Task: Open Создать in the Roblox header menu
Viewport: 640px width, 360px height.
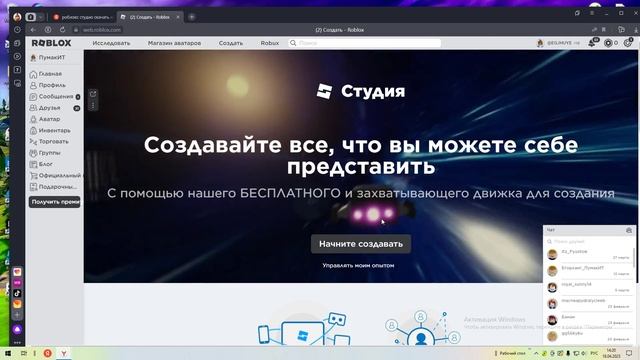Action: click(x=231, y=43)
